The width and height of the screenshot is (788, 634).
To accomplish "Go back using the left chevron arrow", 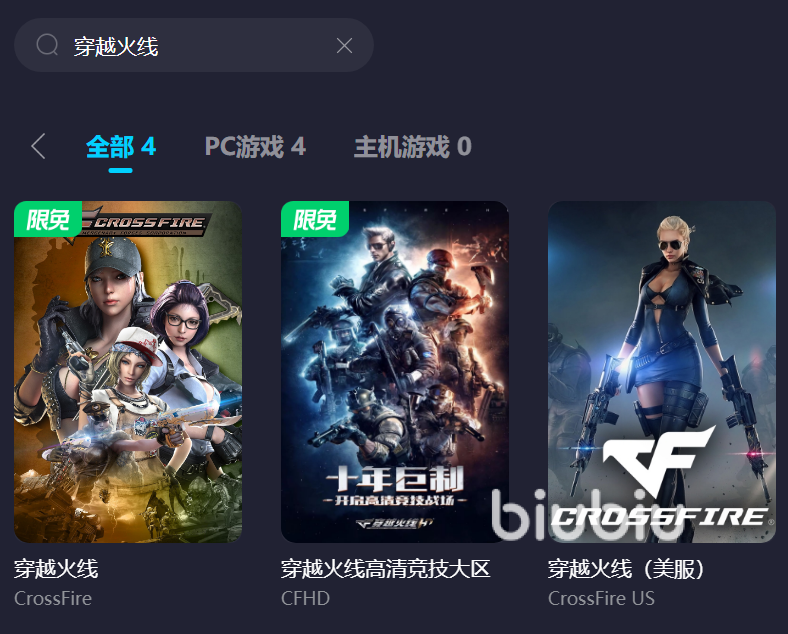I will 38,146.
